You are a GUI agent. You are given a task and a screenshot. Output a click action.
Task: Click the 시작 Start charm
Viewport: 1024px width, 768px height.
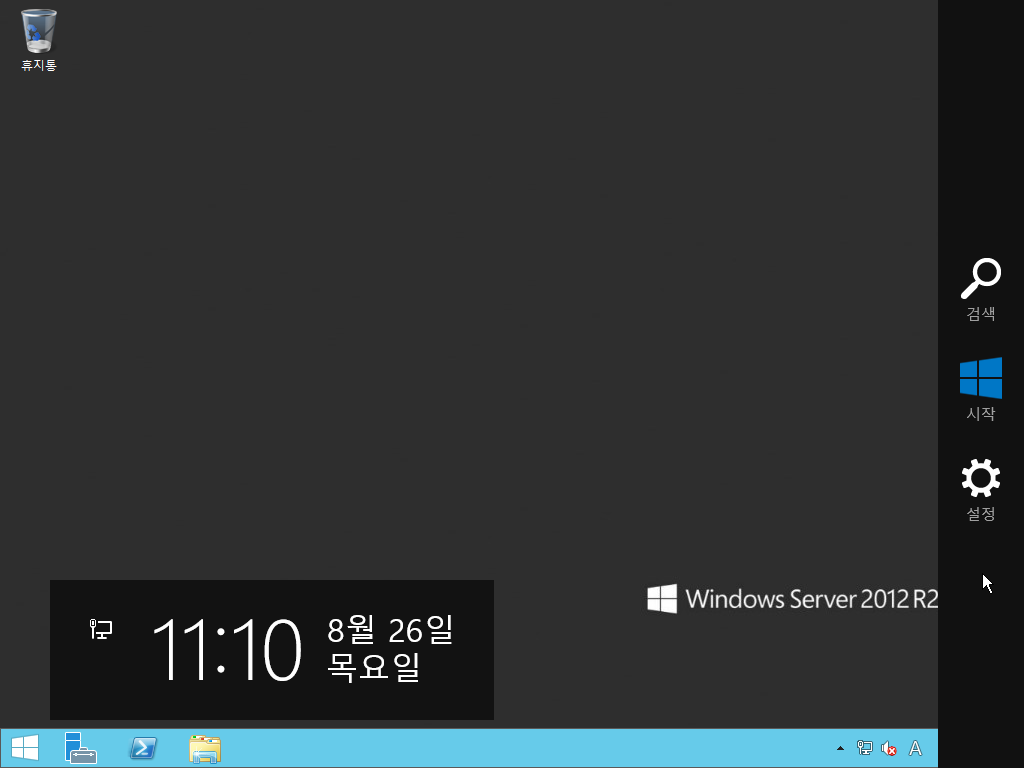(x=980, y=389)
